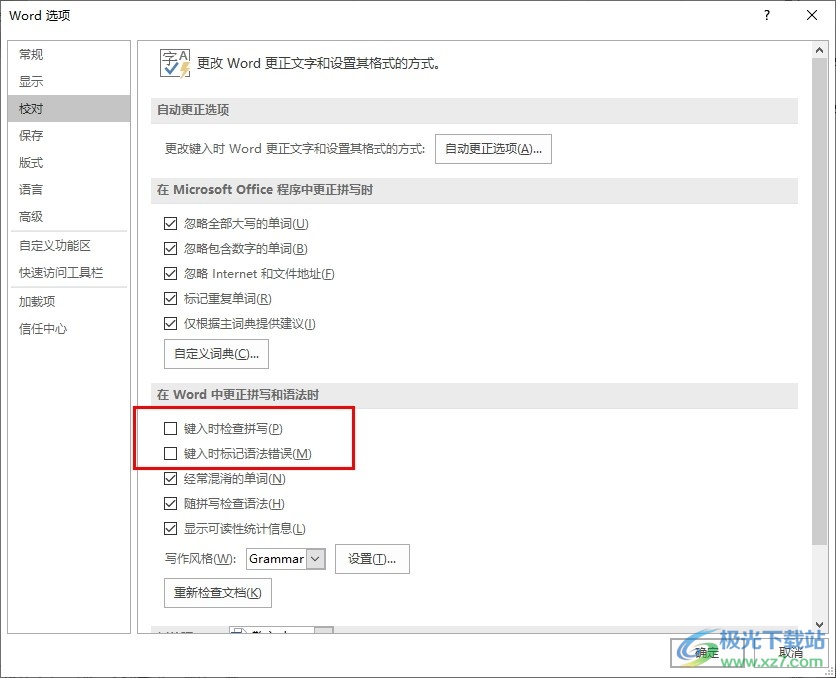Click the 自动更正选项(A)... button
836x678 pixels.
click(493, 149)
